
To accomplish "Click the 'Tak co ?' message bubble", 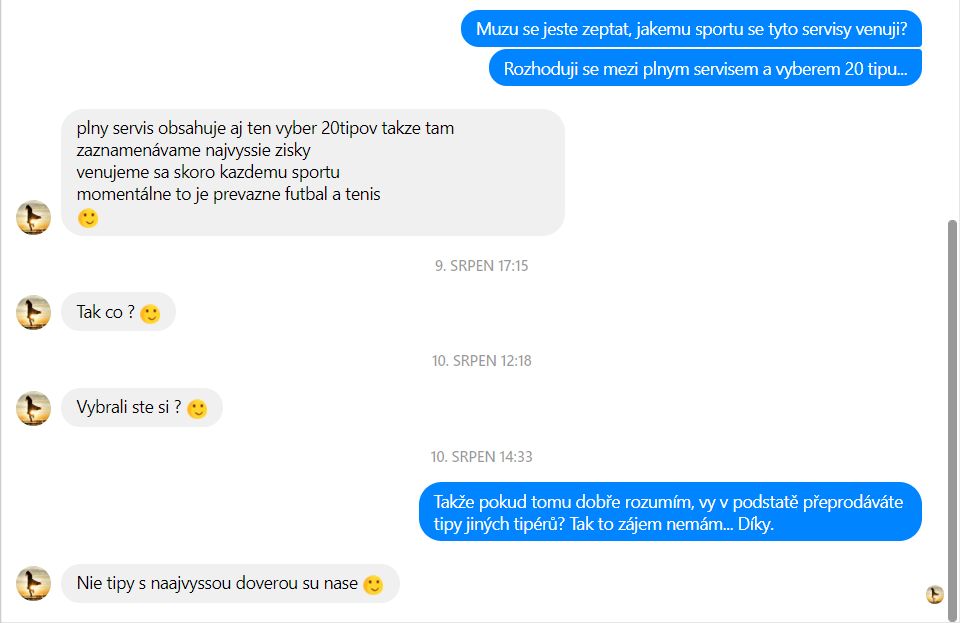I will point(118,312).
